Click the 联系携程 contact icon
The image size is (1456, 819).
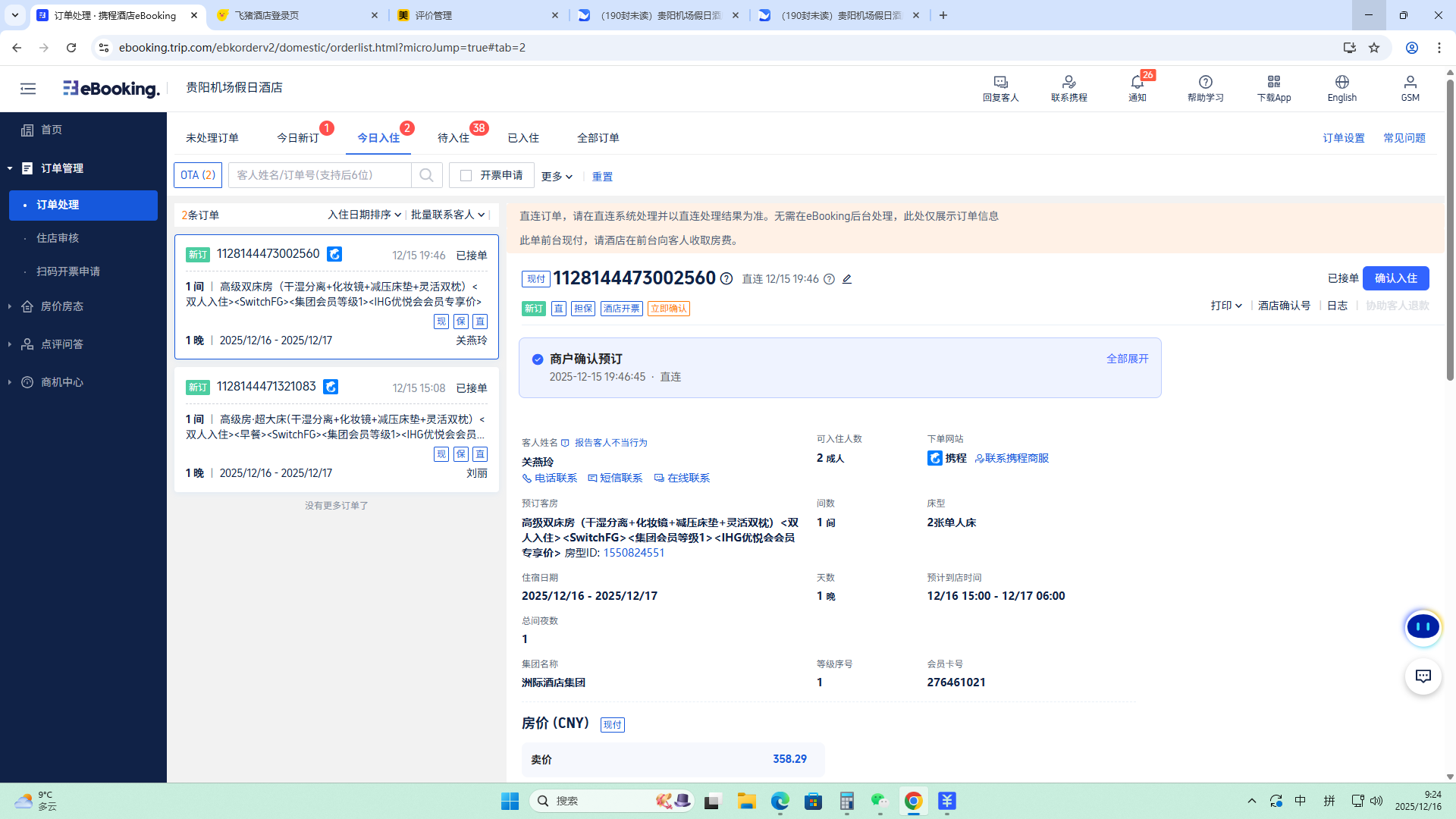[x=1068, y=82]
